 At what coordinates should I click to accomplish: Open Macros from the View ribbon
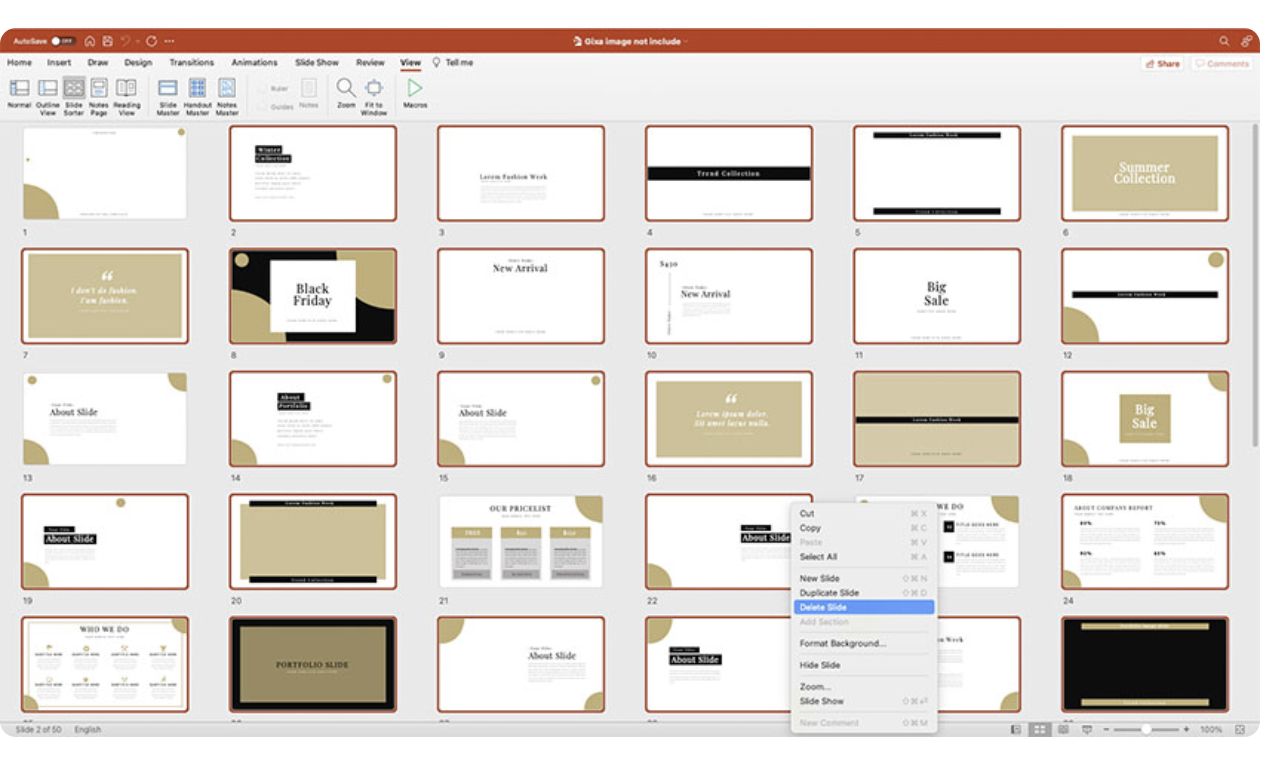[x=415, y=93]
